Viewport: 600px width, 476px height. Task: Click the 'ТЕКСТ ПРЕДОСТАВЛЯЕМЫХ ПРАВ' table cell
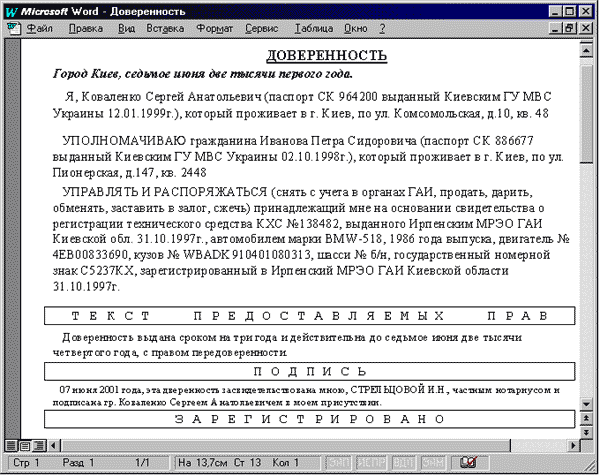tap(310, 316)
